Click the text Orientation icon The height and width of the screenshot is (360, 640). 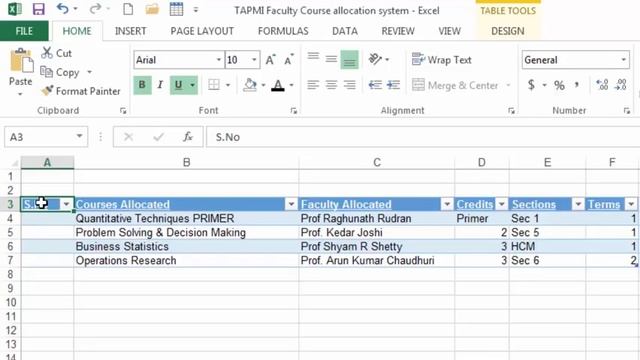click(x=375, y=60)
